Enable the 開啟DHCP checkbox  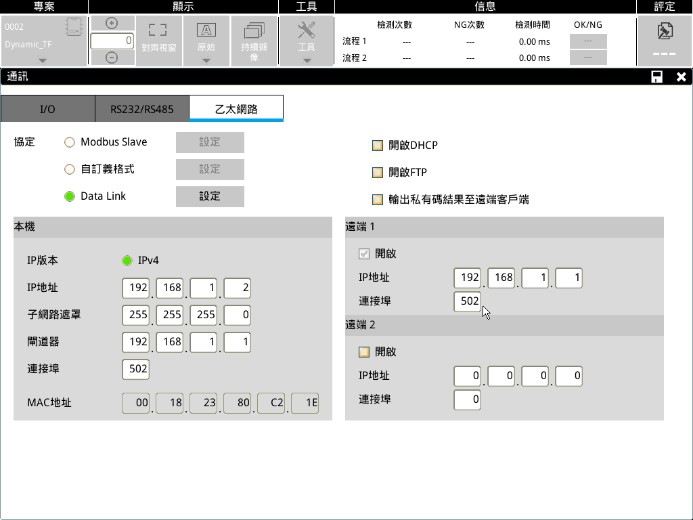click(377, 146)
